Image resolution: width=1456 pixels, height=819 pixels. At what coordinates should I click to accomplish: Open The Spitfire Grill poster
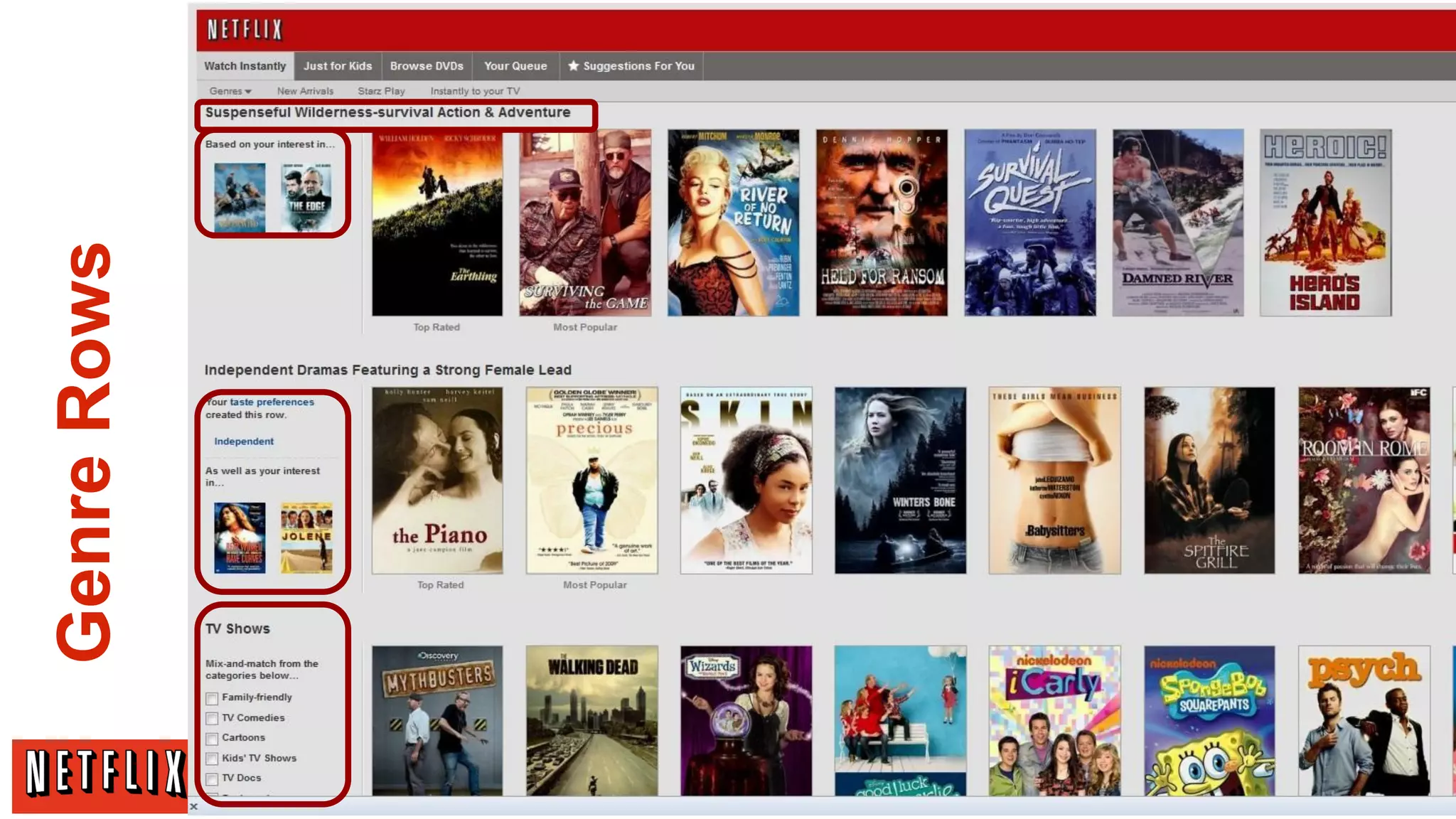pyautogui.click(x=1209, y=481)
